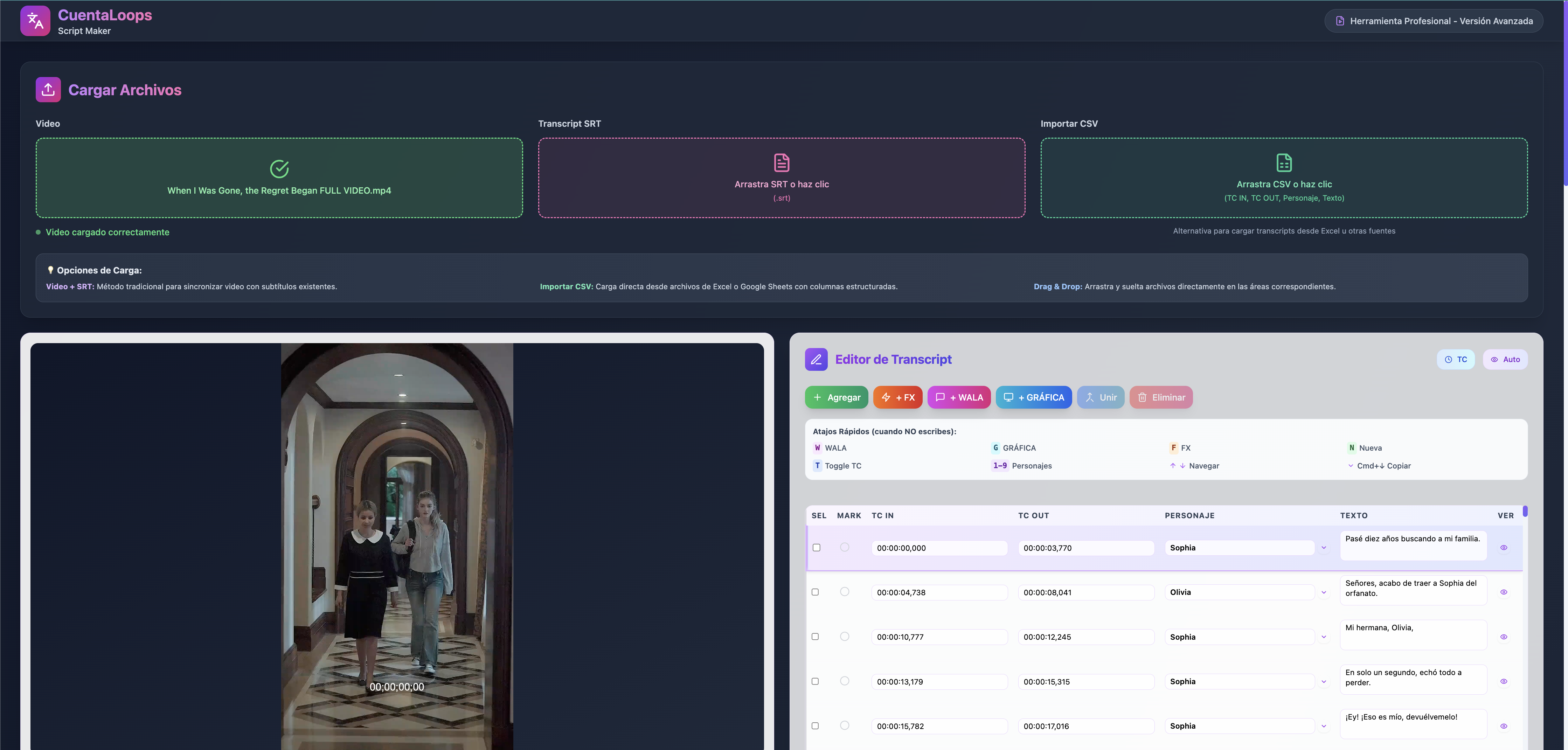Viewport: 1568px width, 750px height.
Task: Toggle visibility eye for the Olivia row
Action: [1504, 592]
